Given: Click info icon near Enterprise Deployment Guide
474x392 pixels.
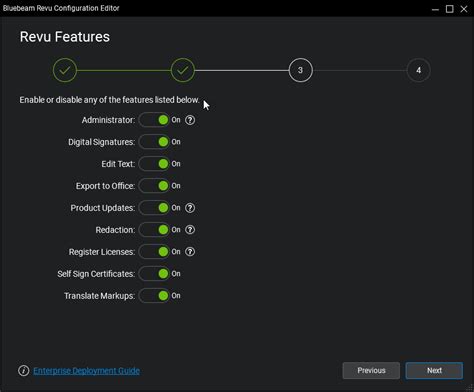Looking at the screenshot, I should (x=24, y=370).
